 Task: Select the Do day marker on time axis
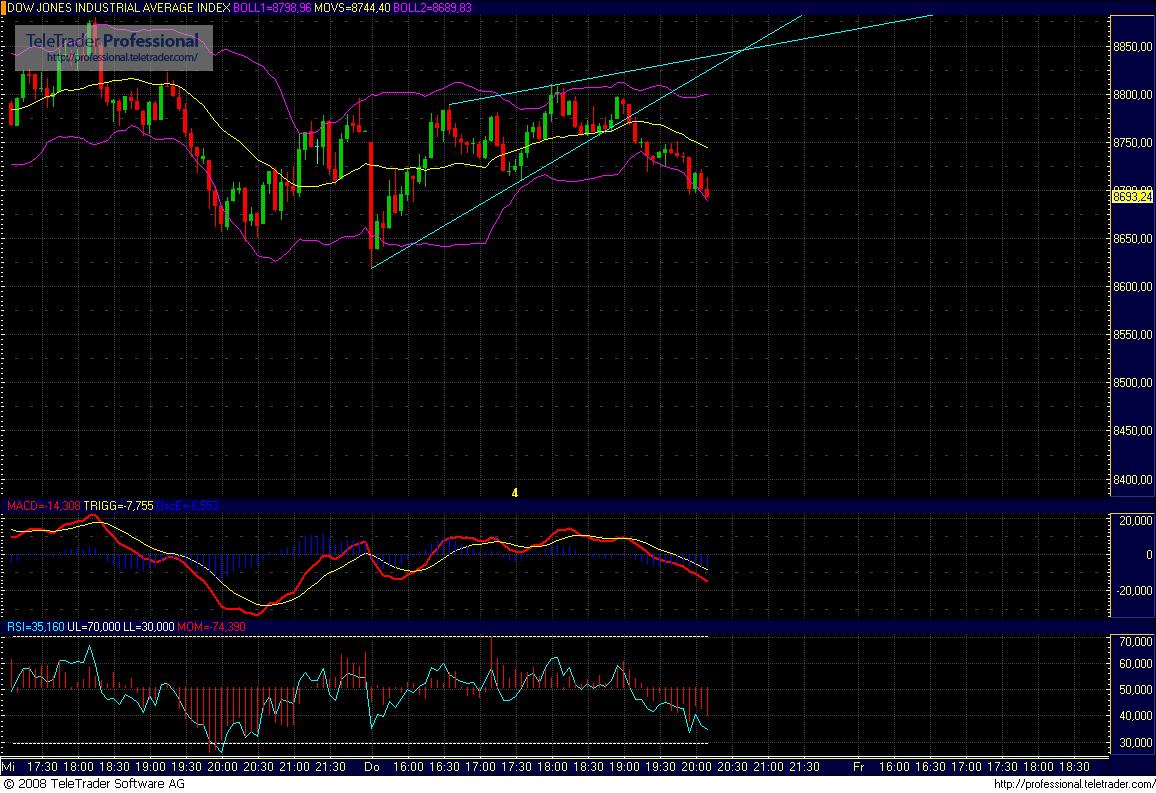[x=372, y=766]
